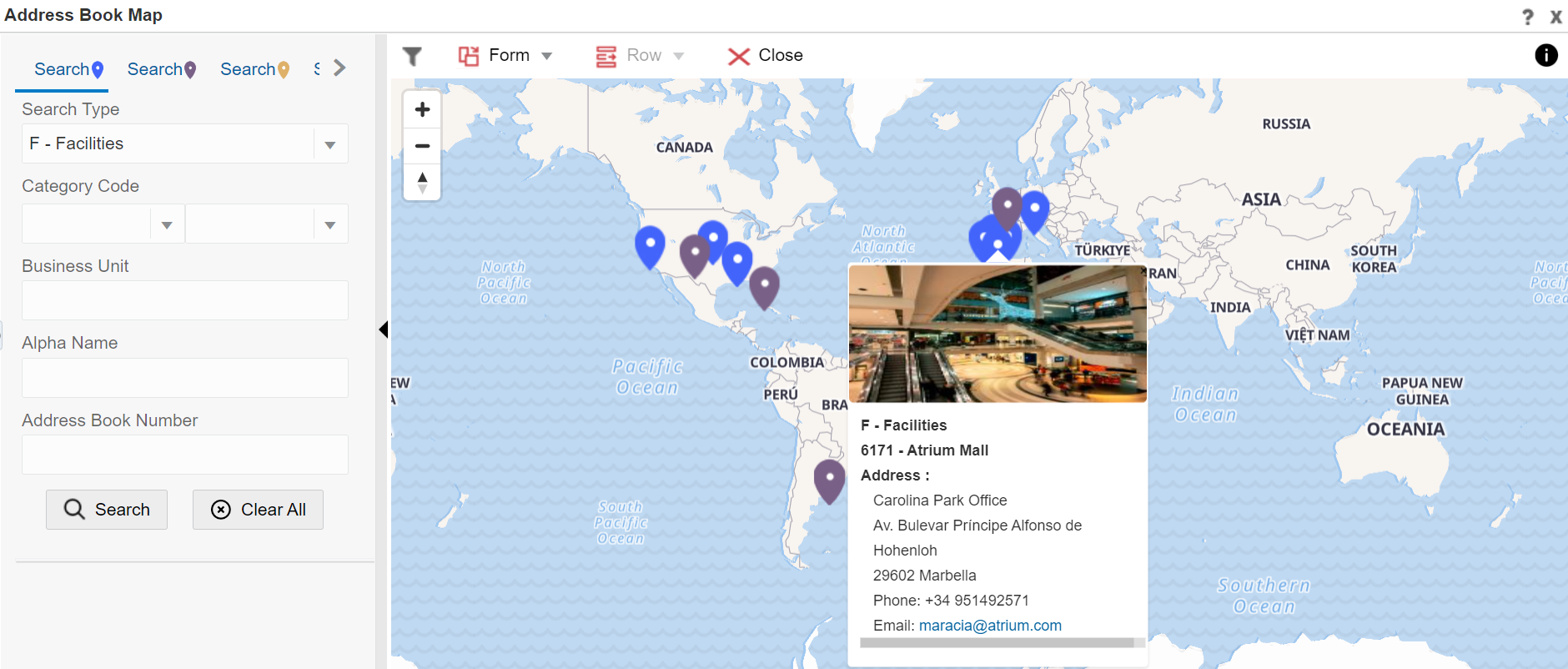1568x669 pixels.
Task: Show more tabs with right chevron
Action: point(339,68)
